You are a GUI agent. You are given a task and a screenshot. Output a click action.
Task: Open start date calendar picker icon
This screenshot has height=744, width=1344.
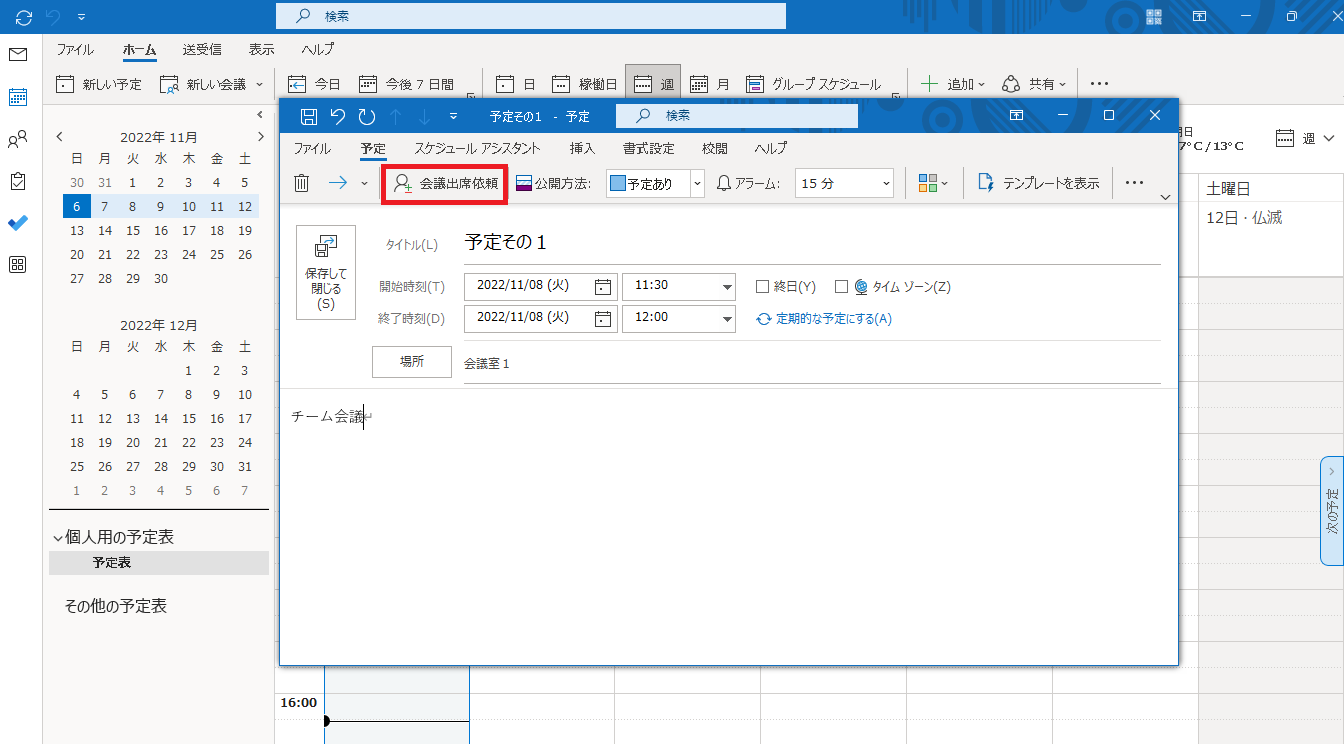click(x=603, y=287)
